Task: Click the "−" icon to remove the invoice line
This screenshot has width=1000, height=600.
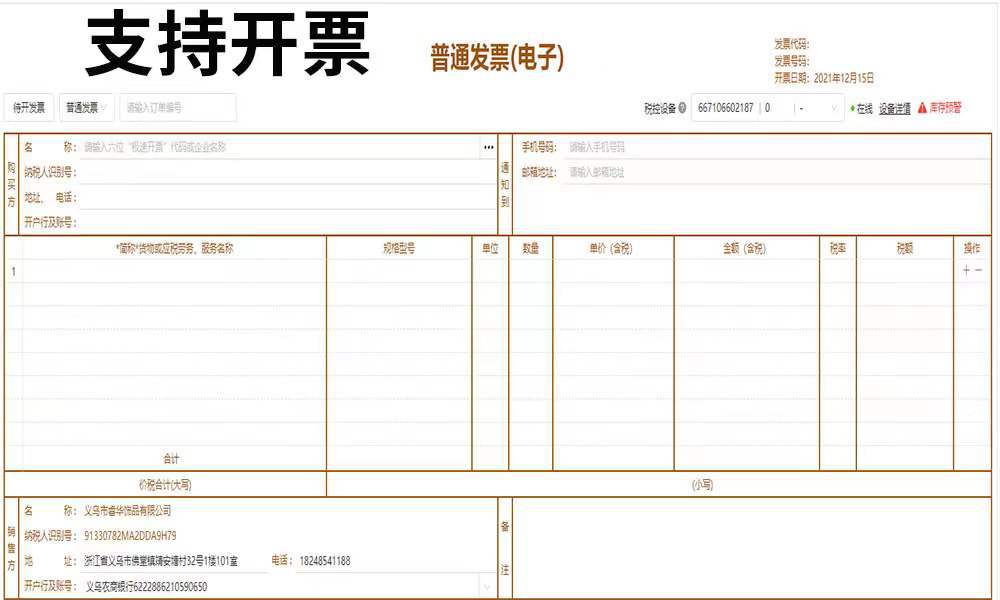Action: click(x=979, y=270)
